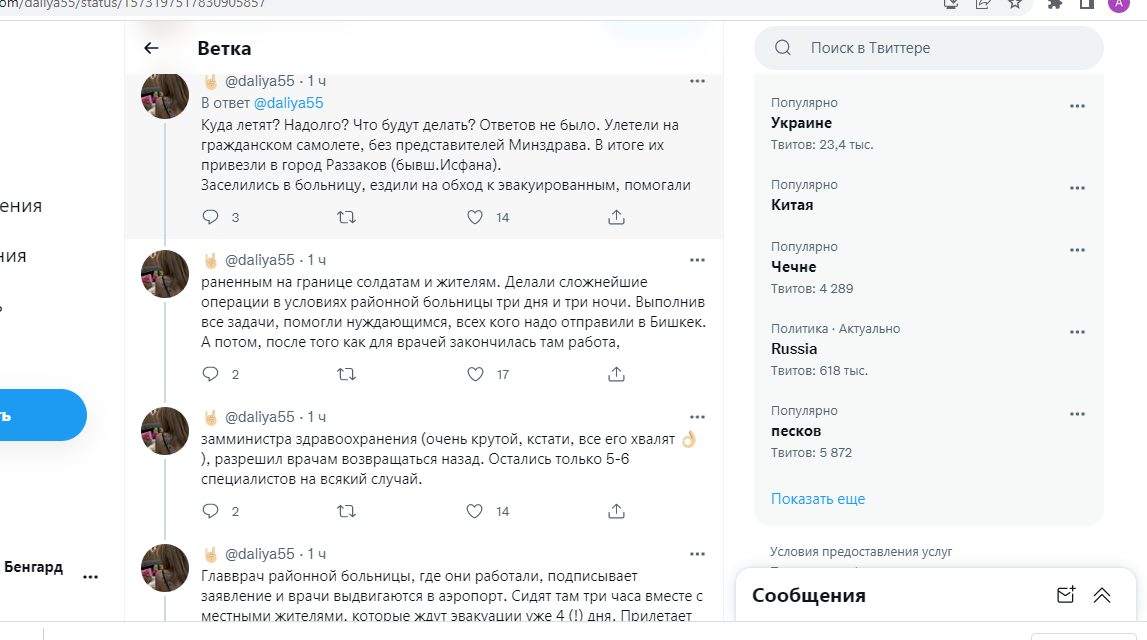1147x640 pixels.
Task: Open the new message compose icon
Action: coord(1065,595)
